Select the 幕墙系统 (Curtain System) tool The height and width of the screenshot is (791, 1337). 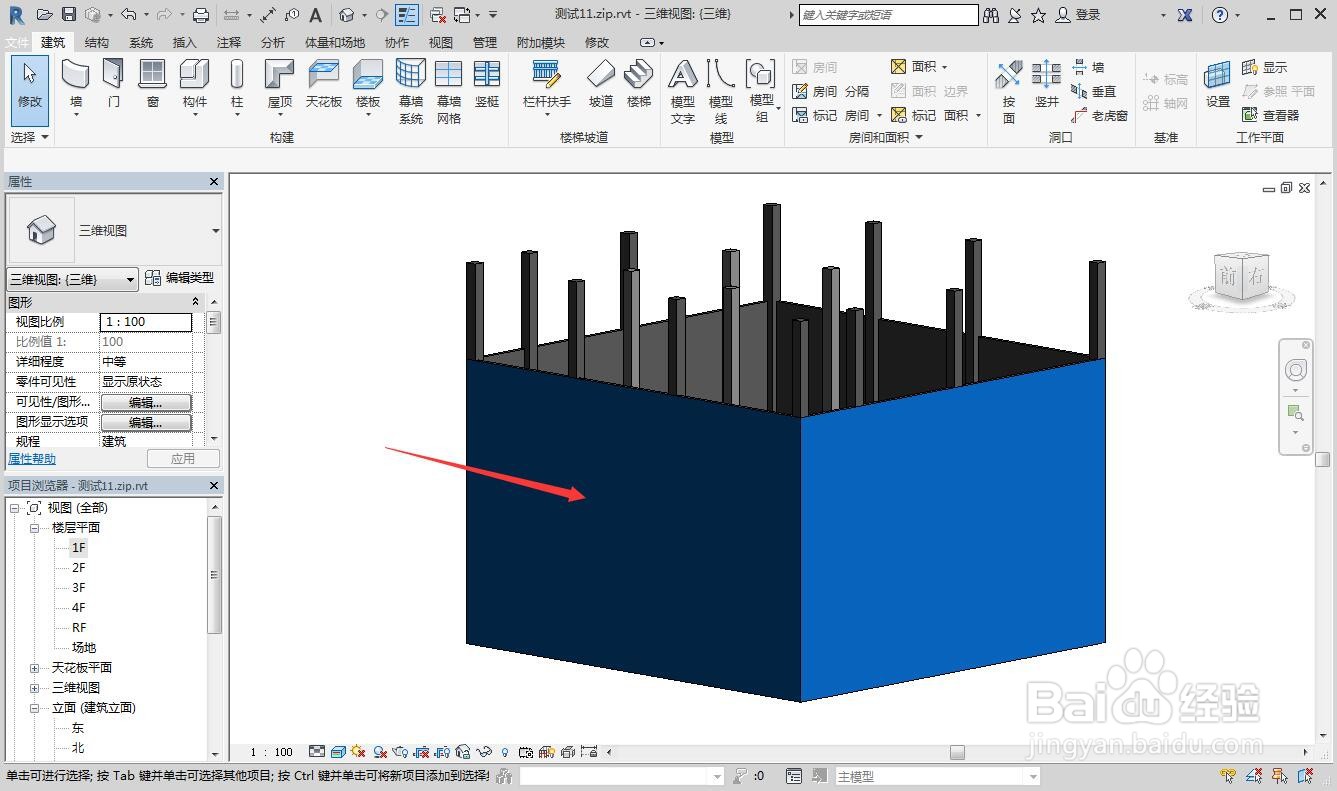[x=411, y=90]
